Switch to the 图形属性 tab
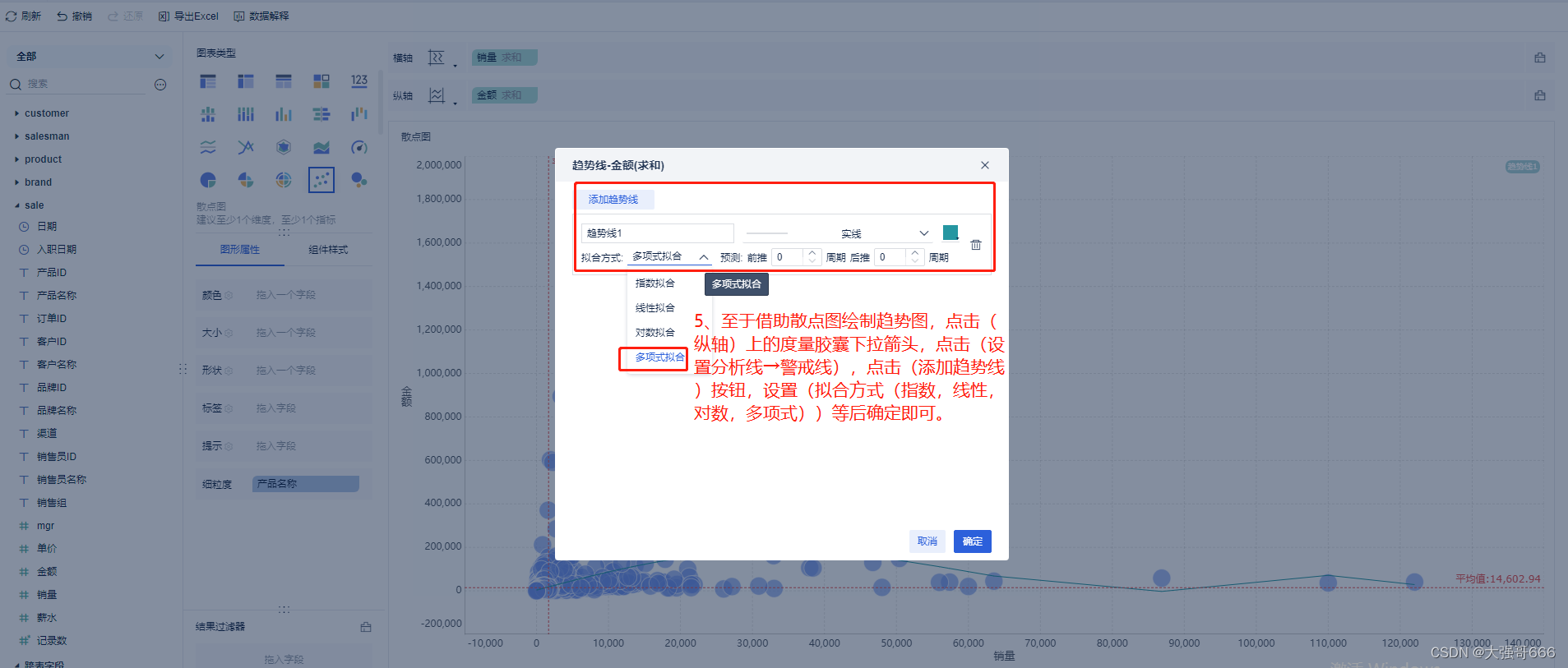The width and height of the screenshot is (1568, 668). tap(240, 250)
